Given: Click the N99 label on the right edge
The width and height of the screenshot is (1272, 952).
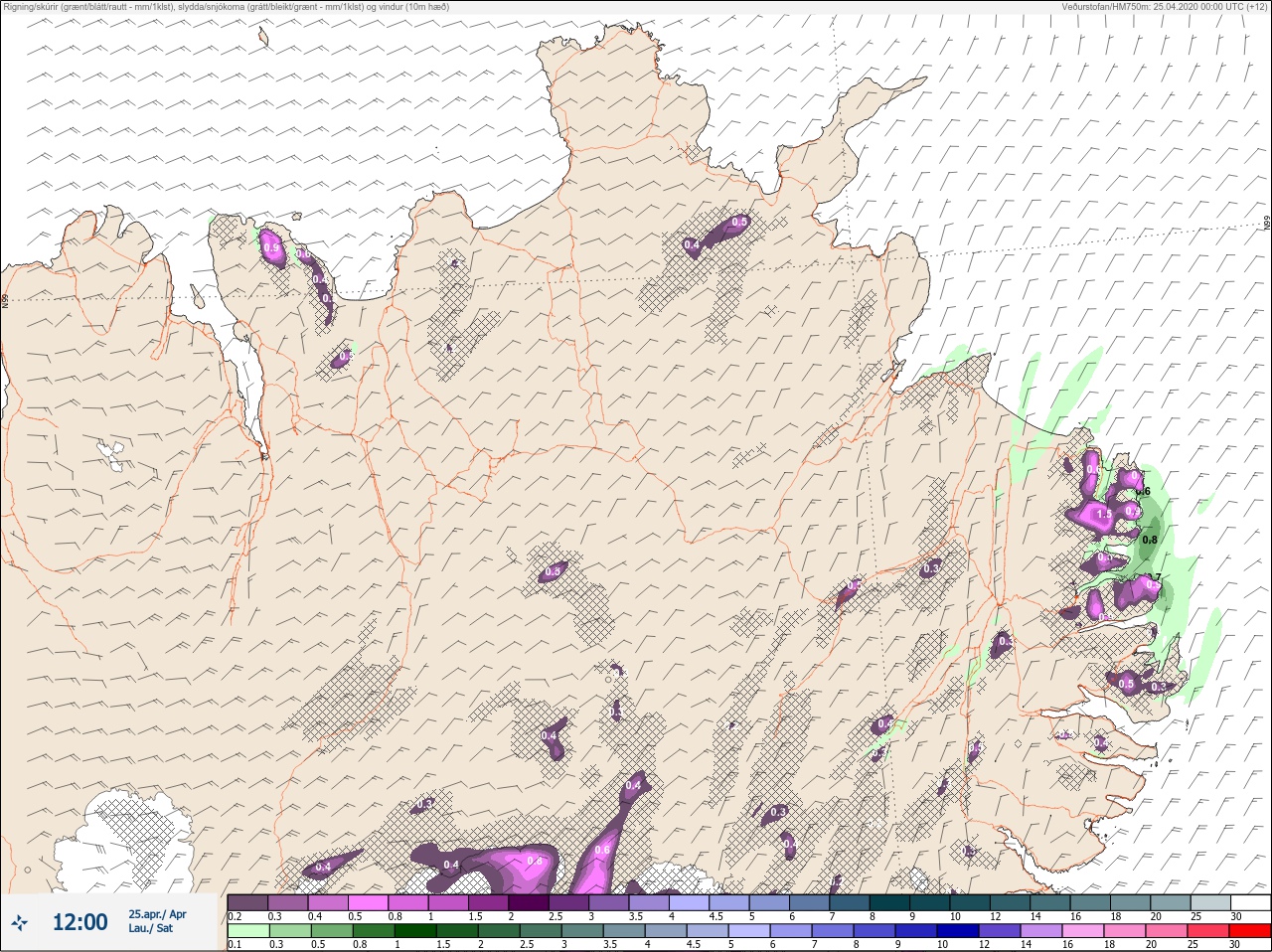Looking at the screenshot, I should (1267, 225).
